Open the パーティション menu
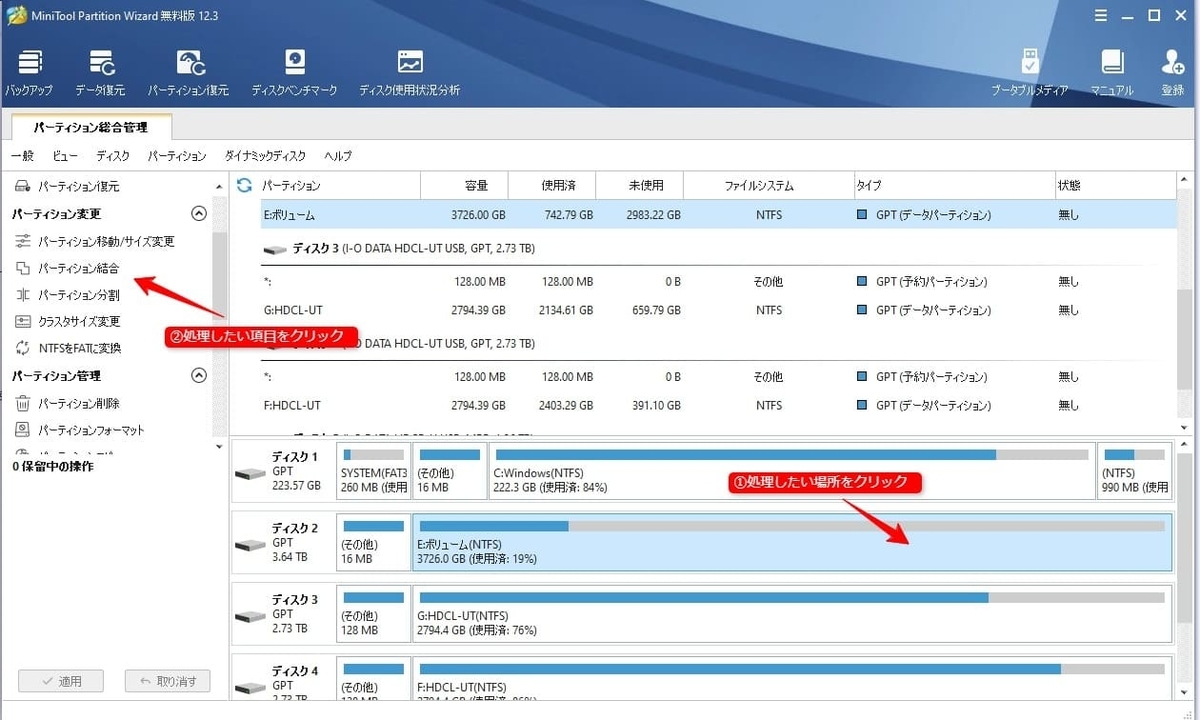Screen dimensions: 1200x720 177,156
